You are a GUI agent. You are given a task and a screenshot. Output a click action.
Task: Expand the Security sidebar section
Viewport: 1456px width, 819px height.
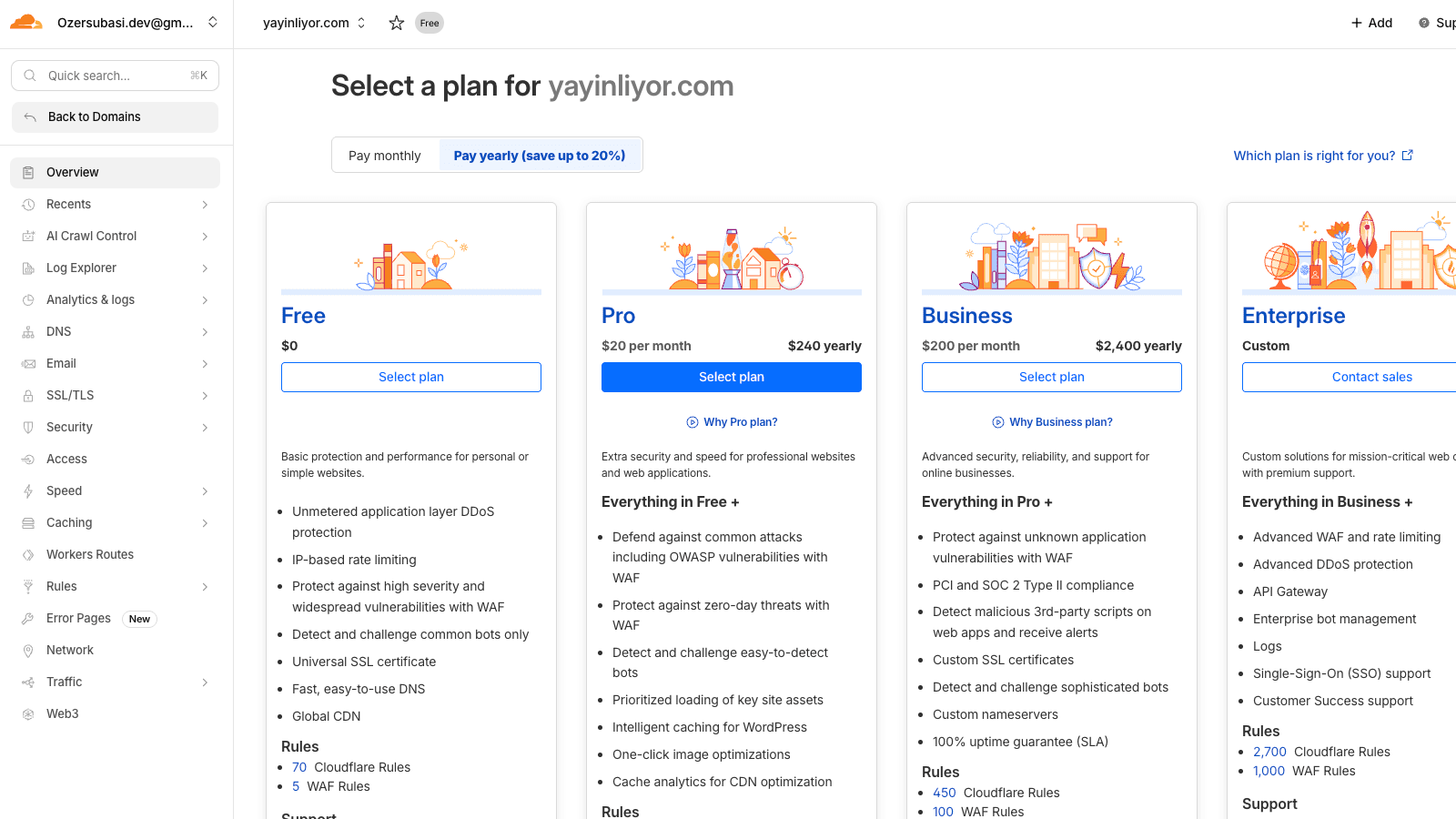(x=205, y=428)
